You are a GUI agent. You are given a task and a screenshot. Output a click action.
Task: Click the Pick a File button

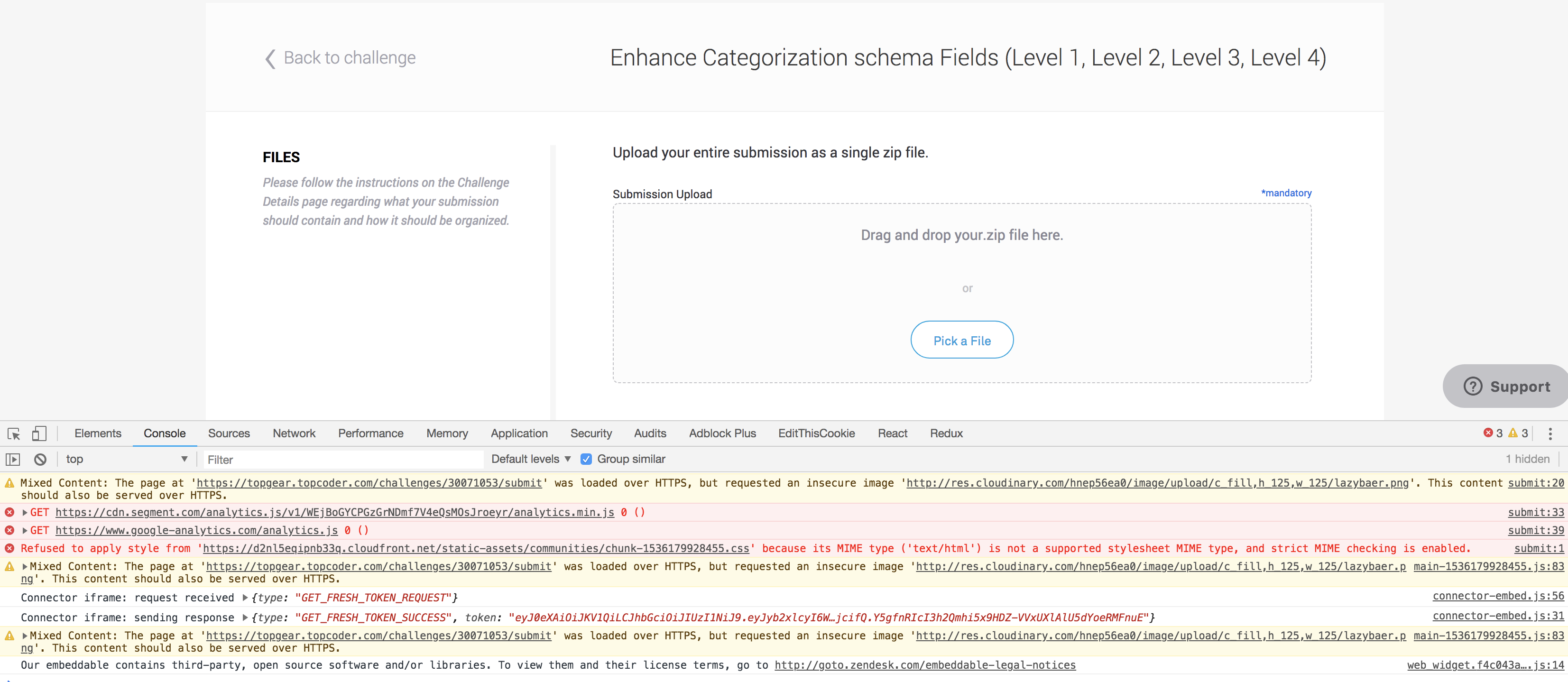(961, 340)
